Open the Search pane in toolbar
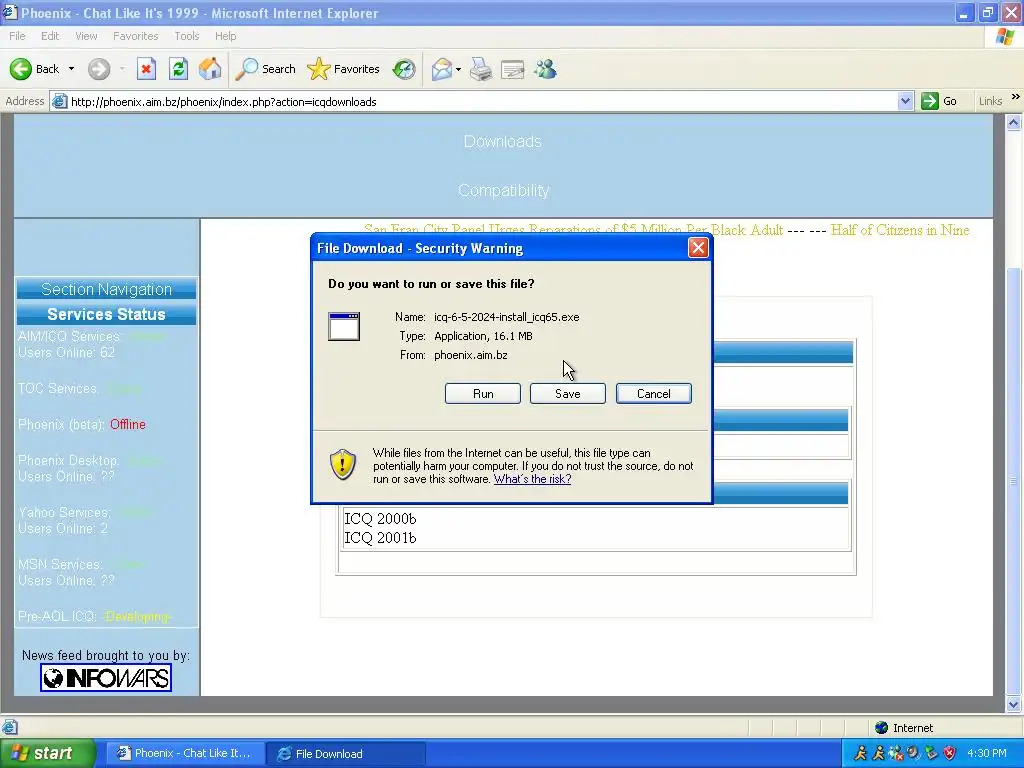 [265, 69]
